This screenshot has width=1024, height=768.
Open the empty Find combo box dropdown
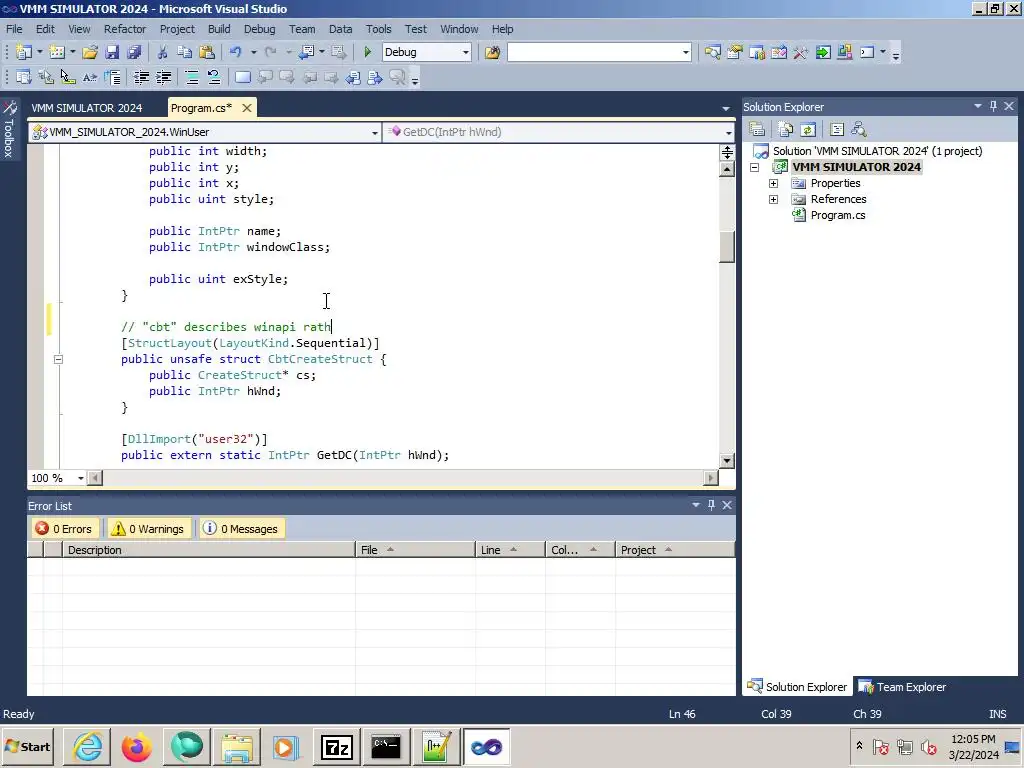[685, 52]
